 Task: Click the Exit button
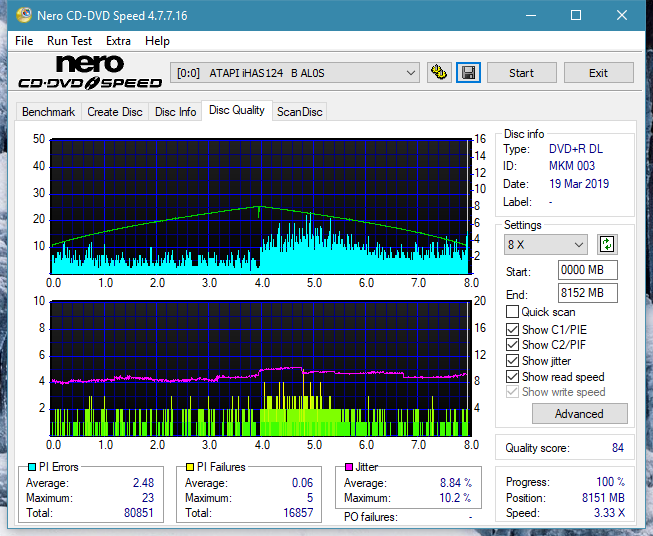598,73
